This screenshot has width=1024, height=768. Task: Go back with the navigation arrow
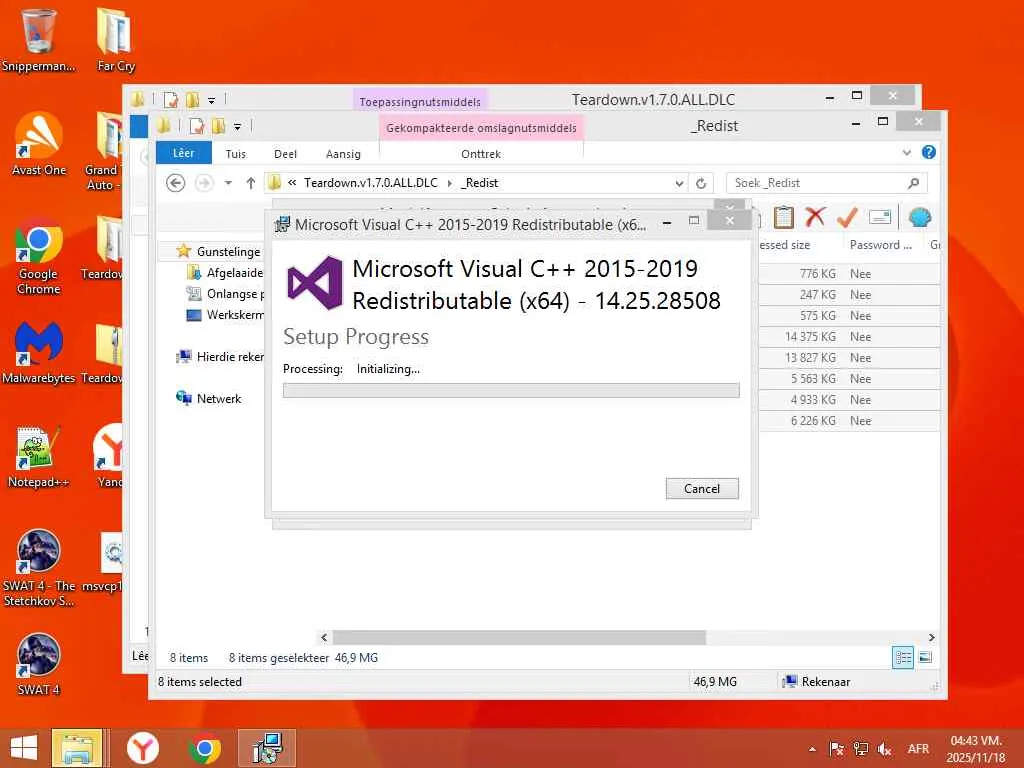175,183
